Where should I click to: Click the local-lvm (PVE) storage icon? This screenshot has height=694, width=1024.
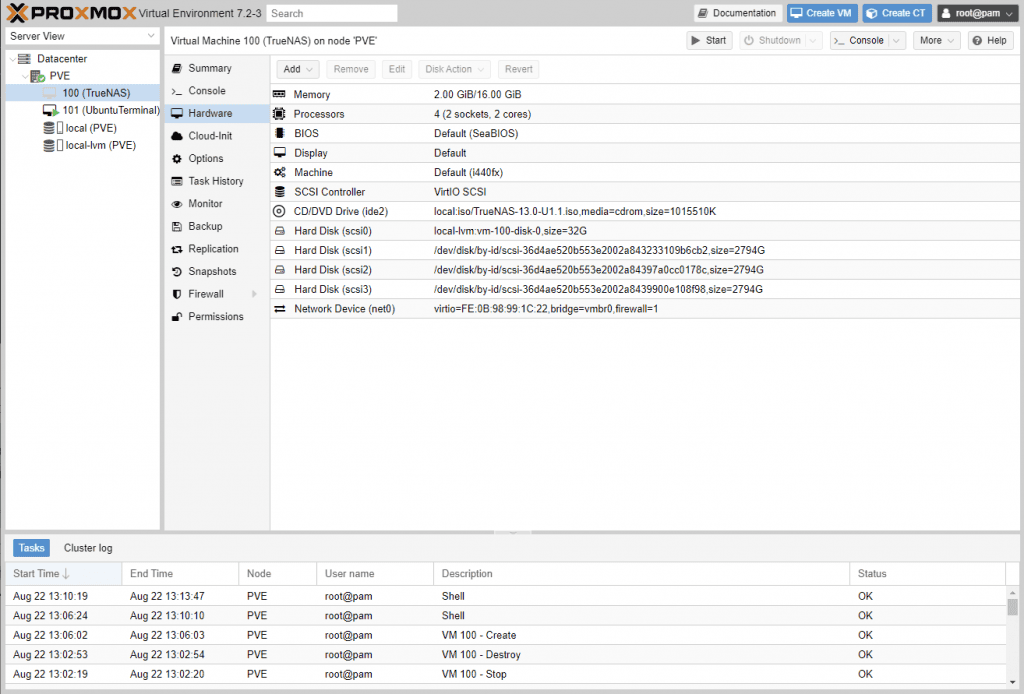click(48, 145)
